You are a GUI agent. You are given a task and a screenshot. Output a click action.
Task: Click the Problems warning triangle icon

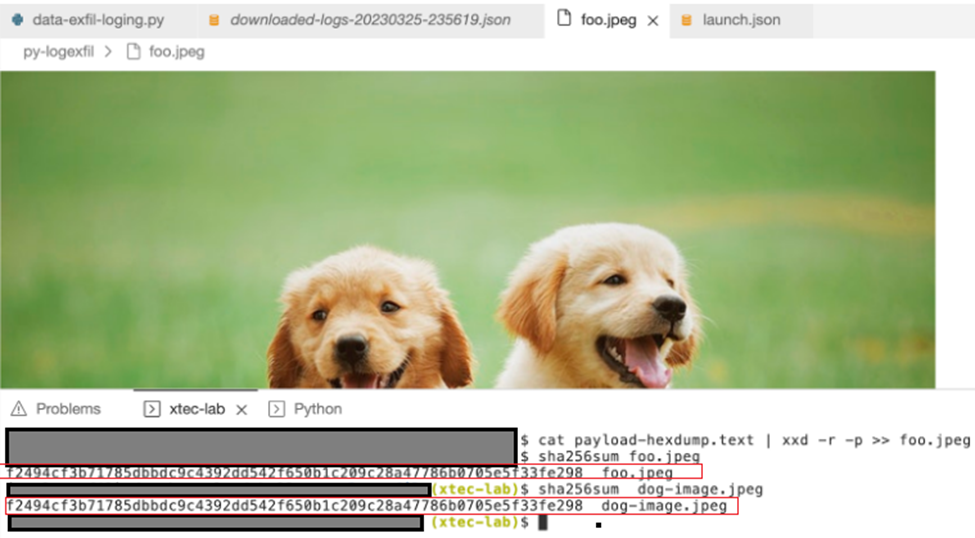[x=19, y=409]
